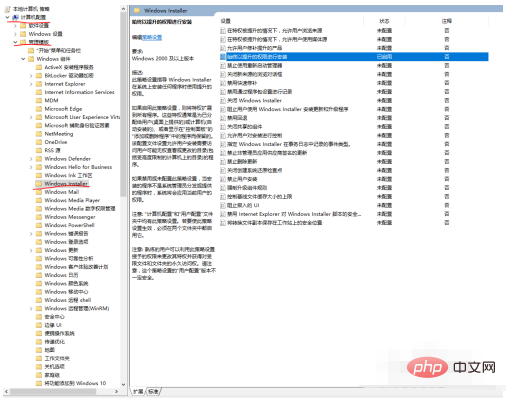Click the 计算机配置 computer icon

(15, 17)
